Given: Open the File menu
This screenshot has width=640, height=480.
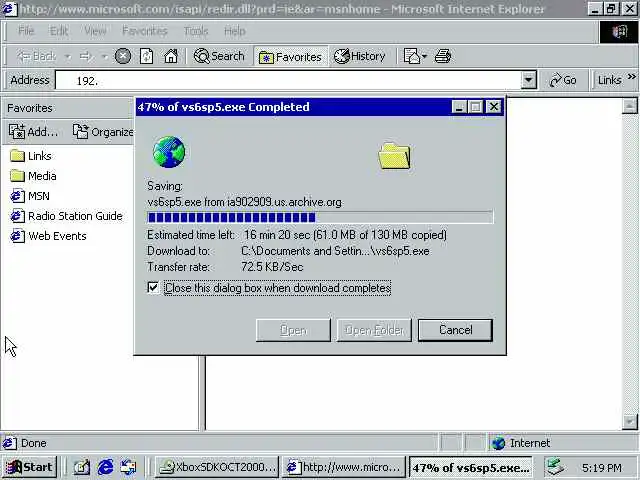Looking at the screenshot, I should click(x=26, y=31).
